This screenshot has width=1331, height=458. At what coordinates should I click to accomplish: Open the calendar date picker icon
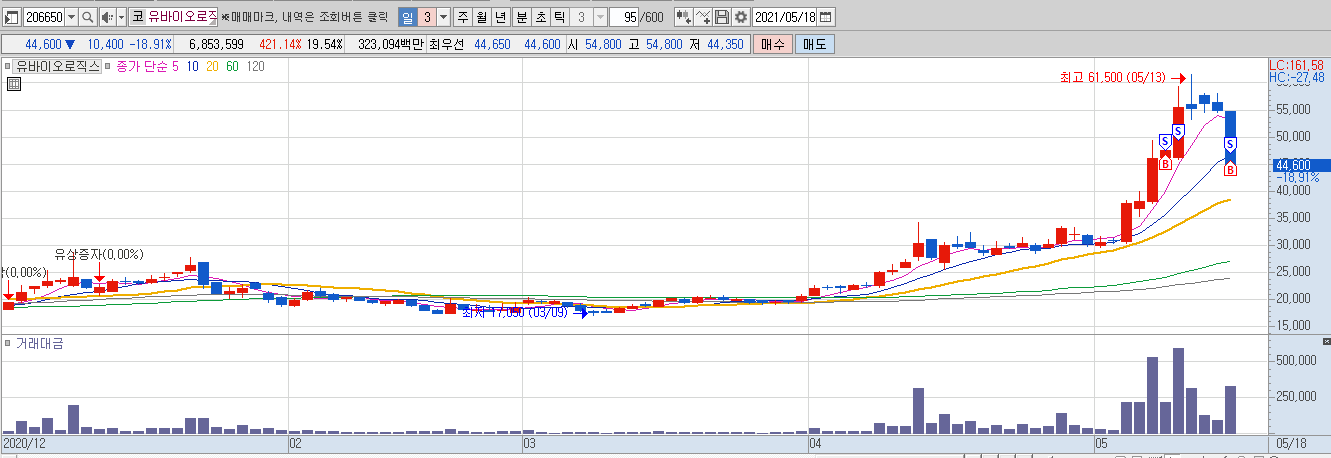(826, 17)
